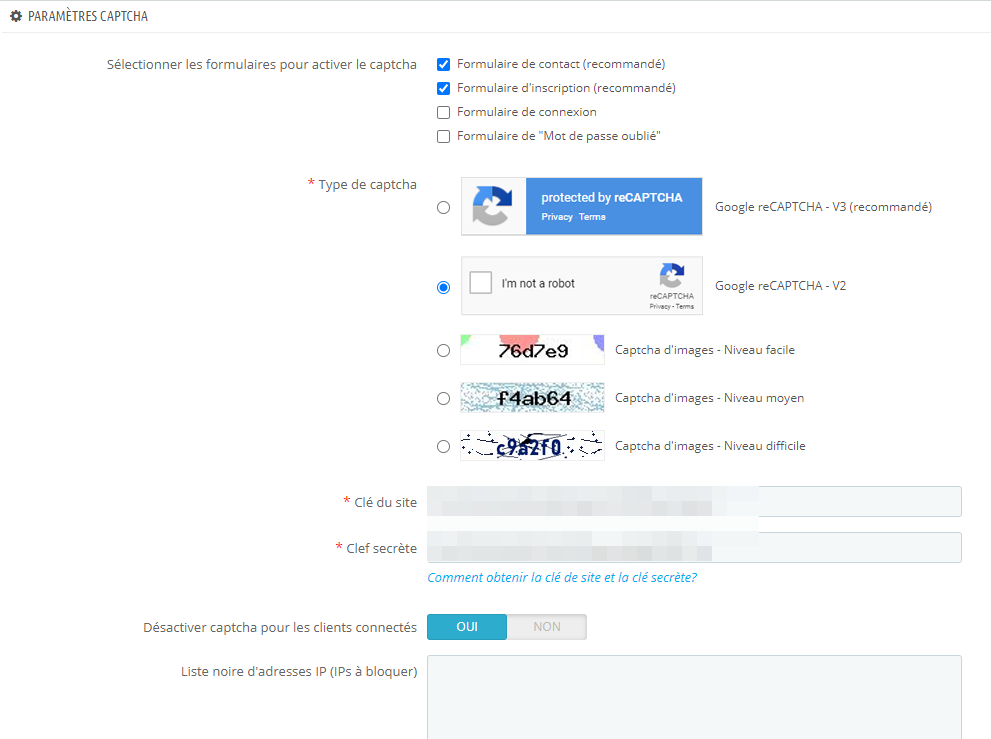The width and height of the screenshot is (991, 739).
Task: Choose image captcha Niveau moyen radio
Action: [x=444, y=398]
